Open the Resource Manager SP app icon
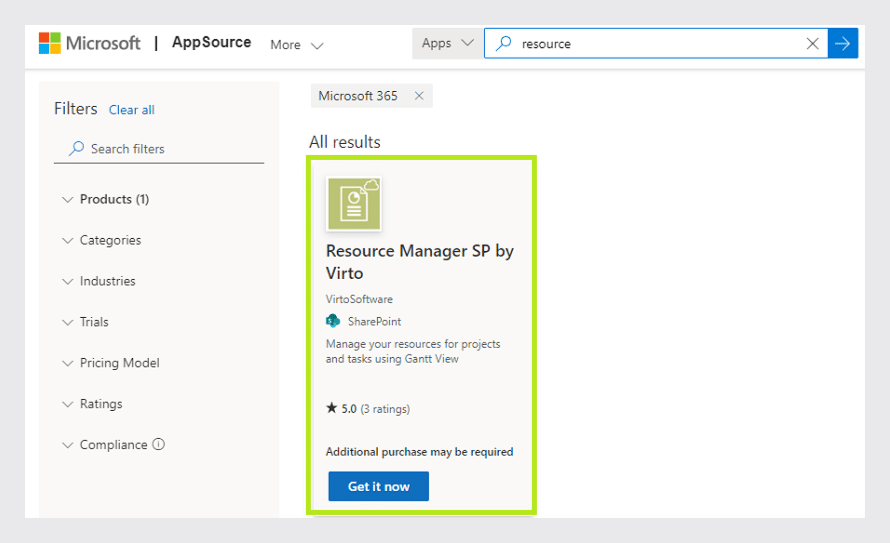Viewport: 890px width, 543px height. point(354,204)
